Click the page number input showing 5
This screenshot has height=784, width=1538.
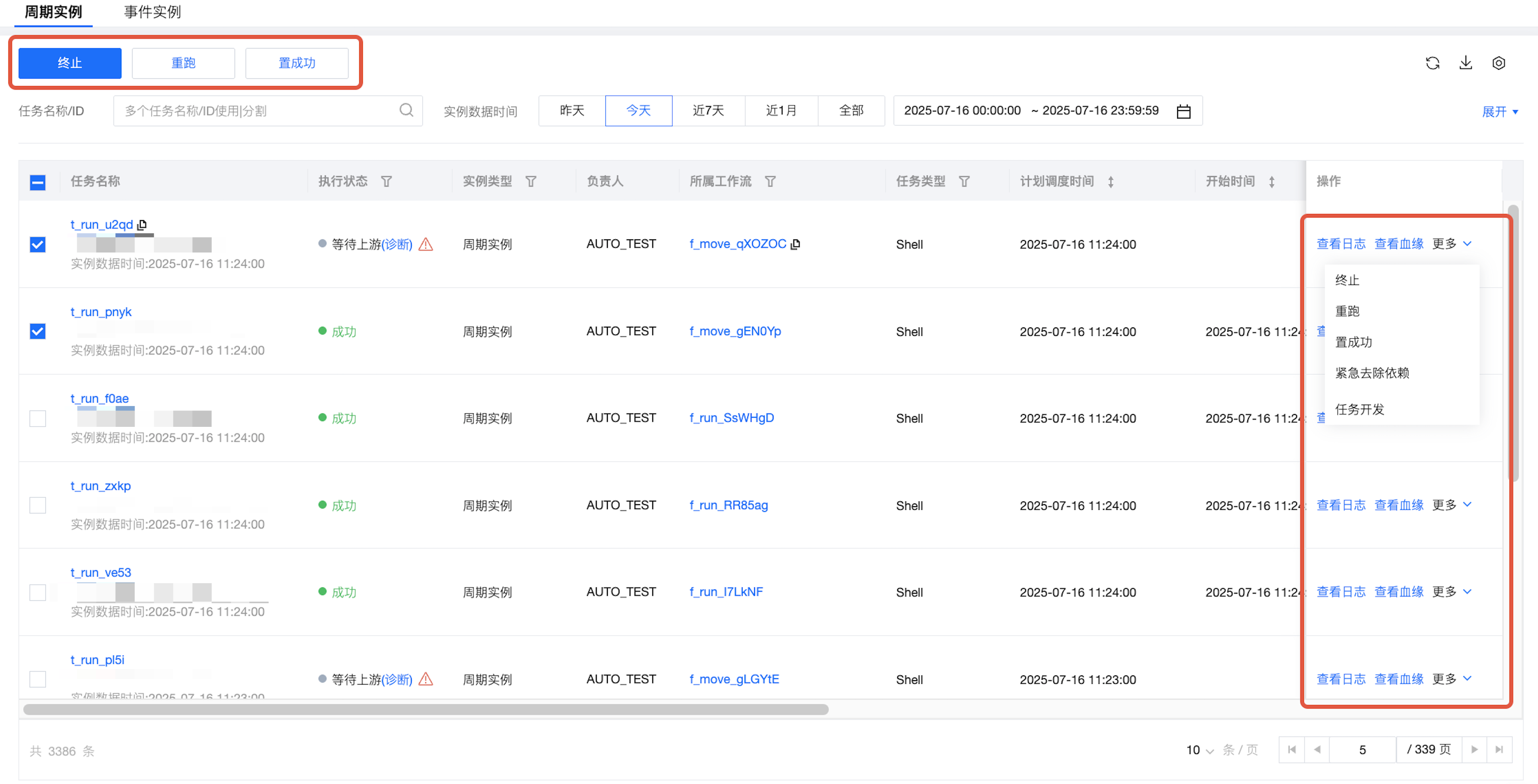(x=1362, y=750)
